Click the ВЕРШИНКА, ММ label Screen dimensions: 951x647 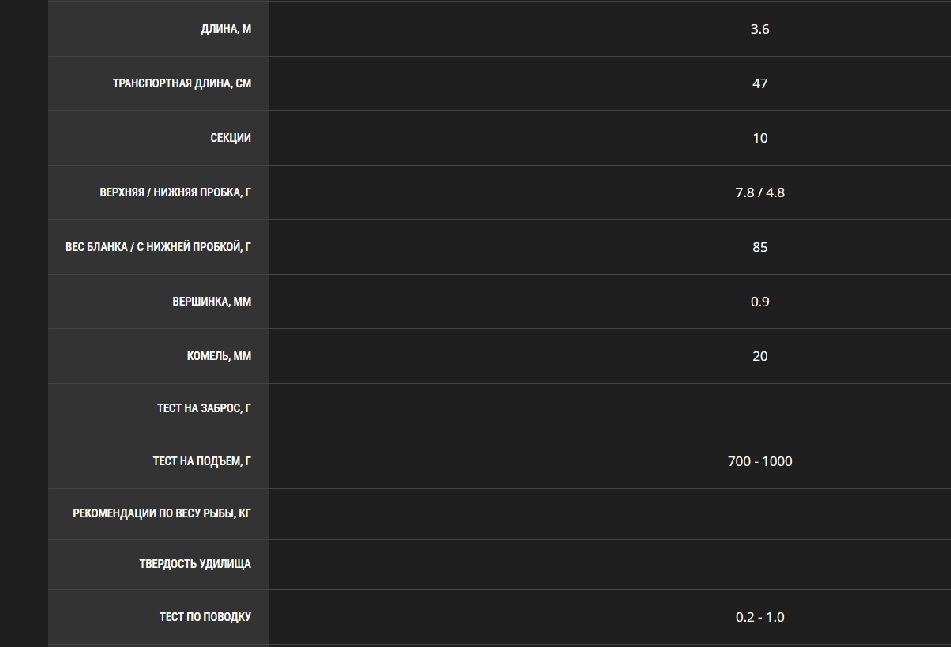(212, 301)
